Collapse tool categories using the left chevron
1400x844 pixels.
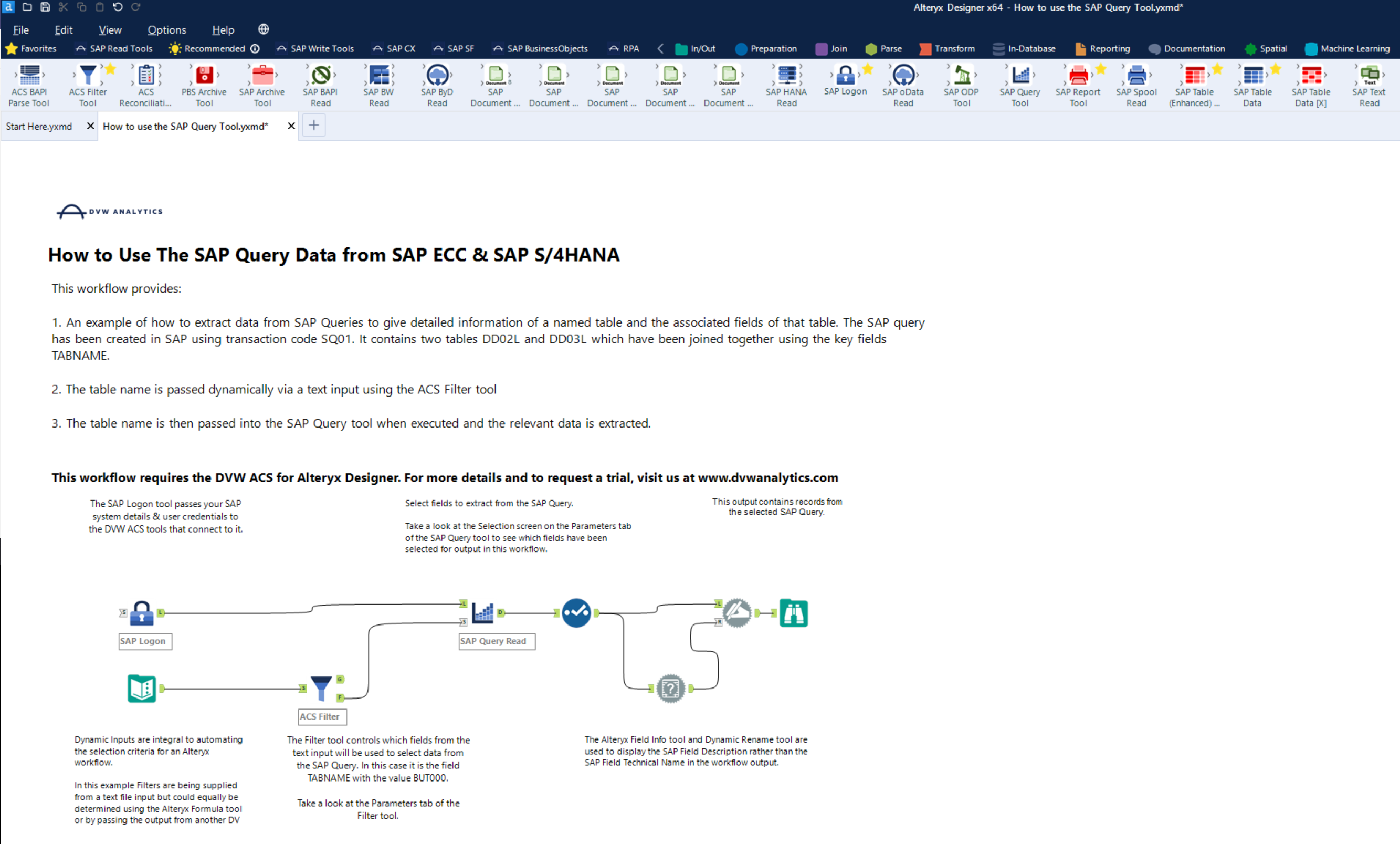660,48
